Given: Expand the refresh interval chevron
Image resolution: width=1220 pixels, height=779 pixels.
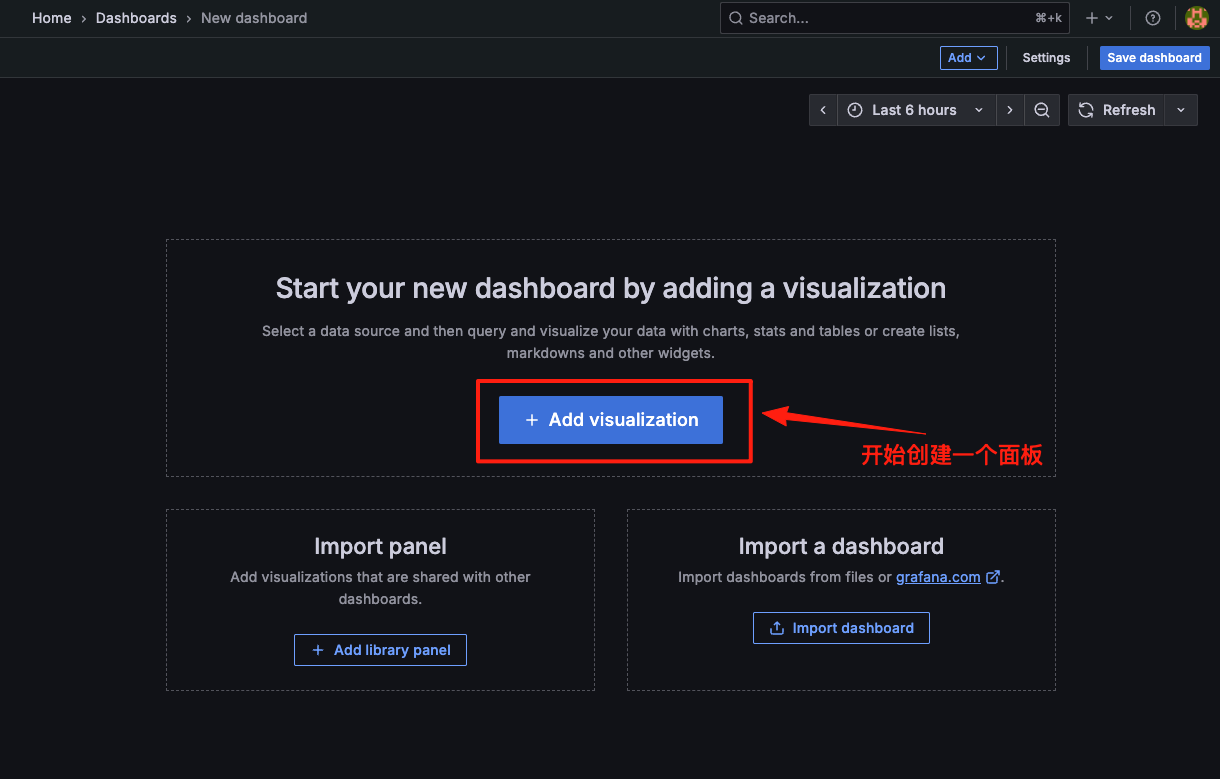Looking at the screenshot, I should 1180,110.
